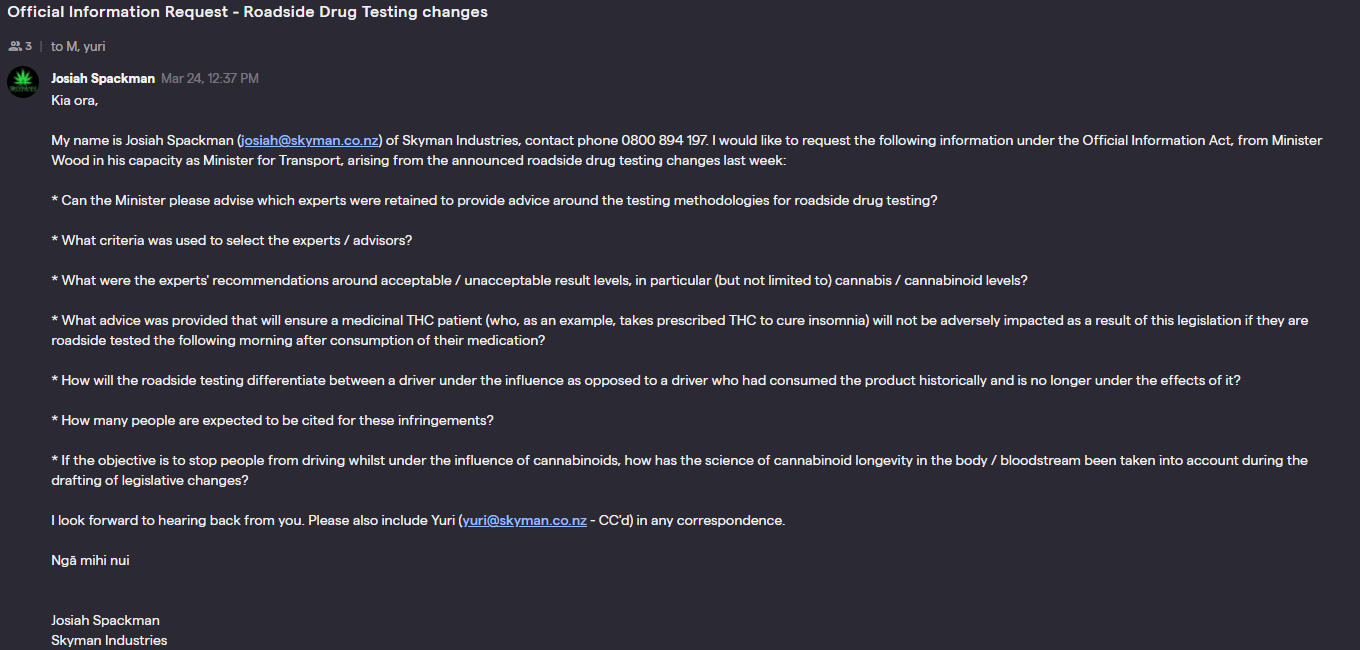Screen dimensions: 1360x650
Task: Click the participant count number 3
Action: click(29, 46)
